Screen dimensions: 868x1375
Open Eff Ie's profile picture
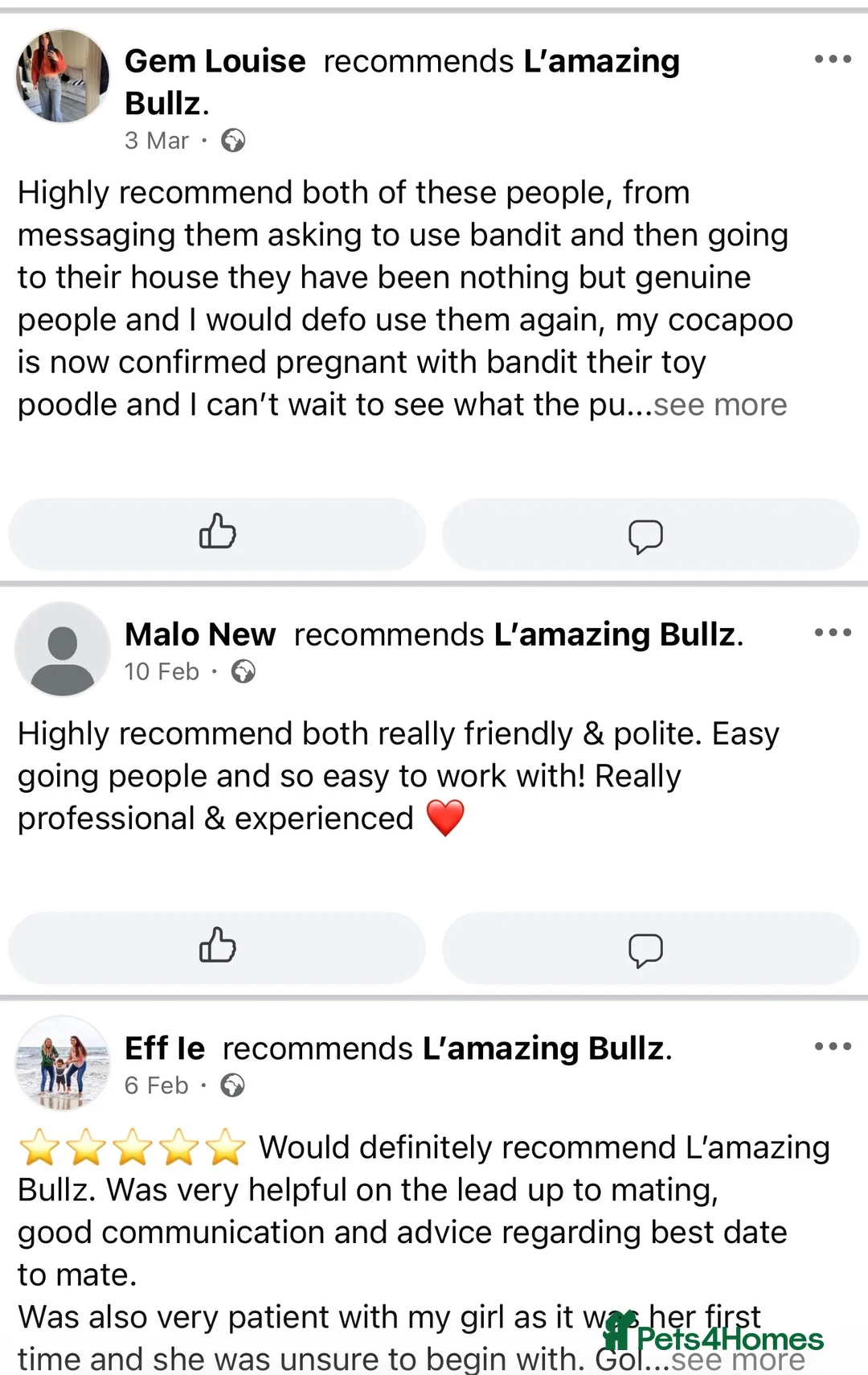click(x=63, y=1062)
